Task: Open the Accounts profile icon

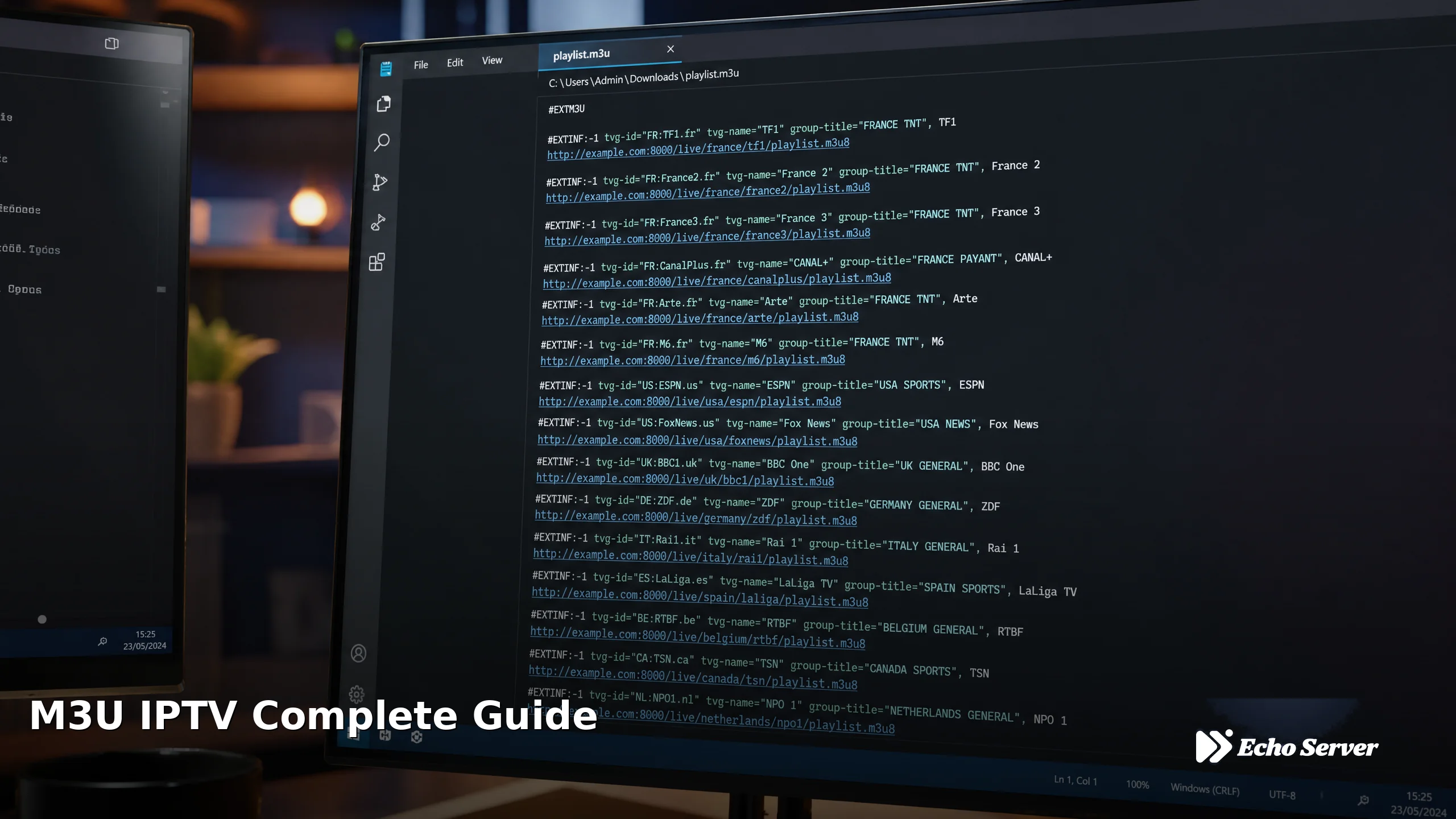Action: [358, 653]
